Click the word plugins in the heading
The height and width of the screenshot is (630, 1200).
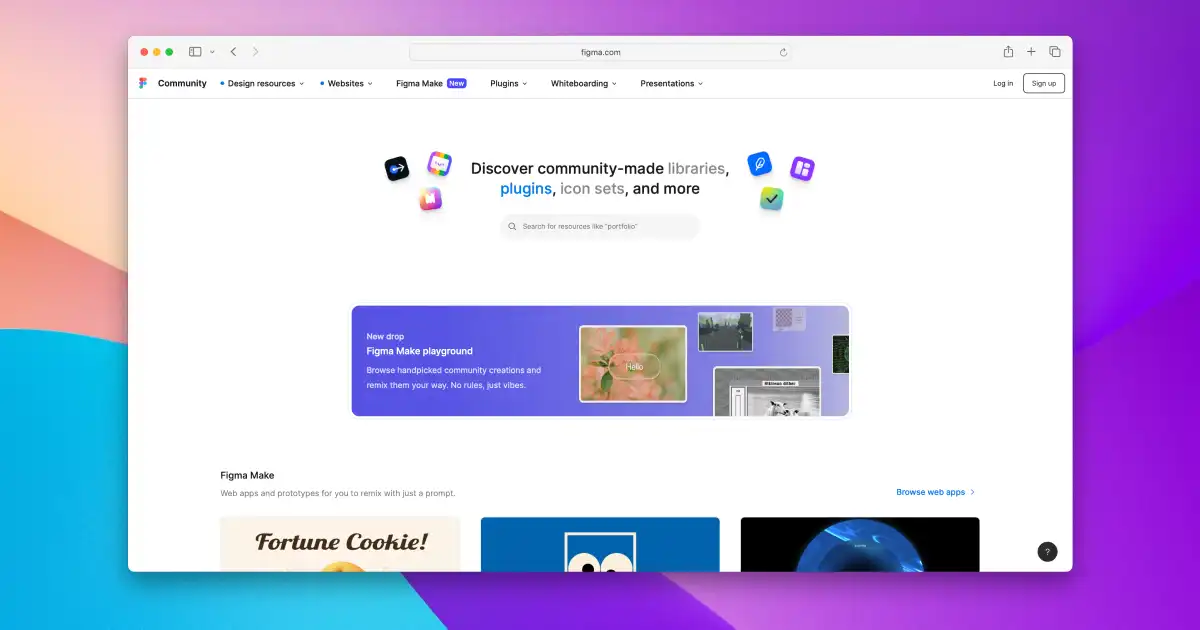pyautogui.click(x=526, y=188)
